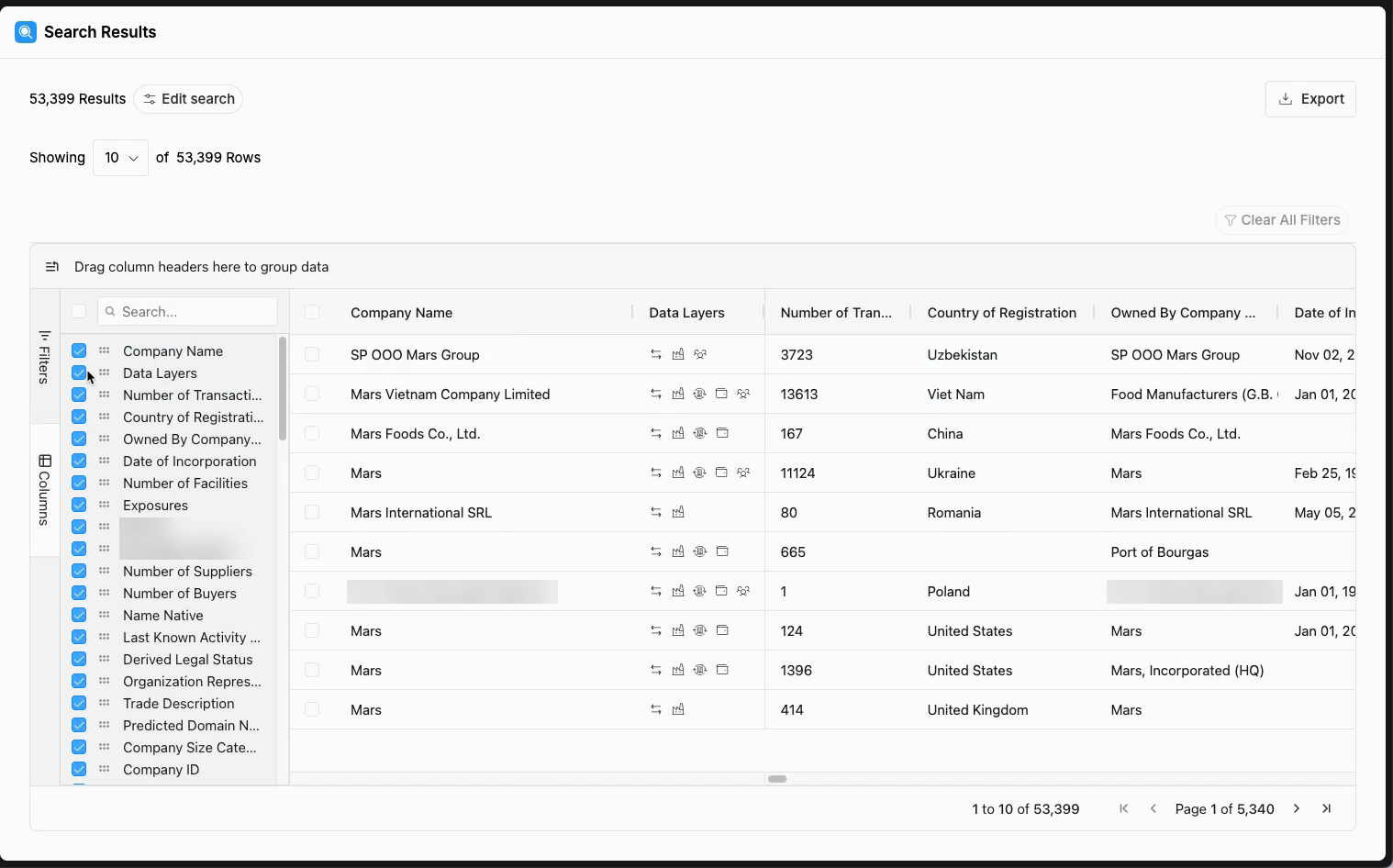Click the transactions arrows icon for Mars International SRL
The image size is (1393, 868).
(656, 512)
